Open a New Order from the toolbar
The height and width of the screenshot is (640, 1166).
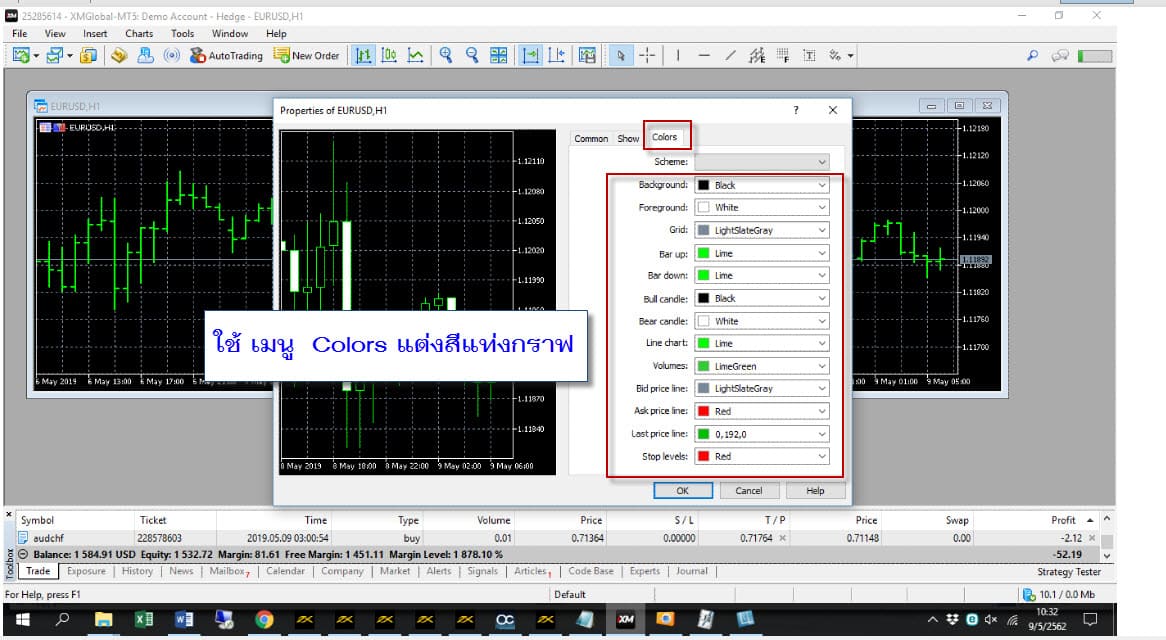(306, 56)
